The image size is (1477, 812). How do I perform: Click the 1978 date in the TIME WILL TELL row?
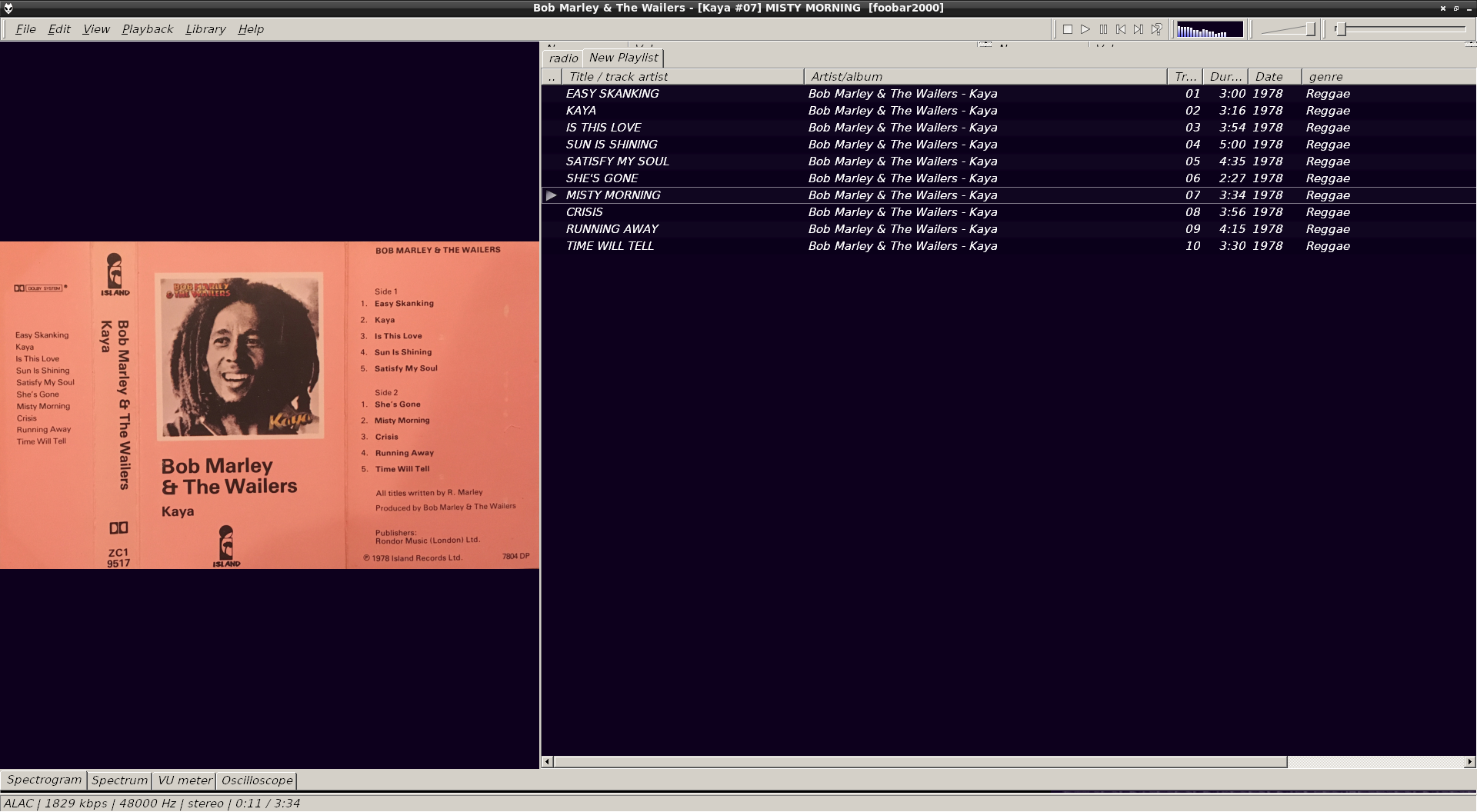coord(1268,246)
